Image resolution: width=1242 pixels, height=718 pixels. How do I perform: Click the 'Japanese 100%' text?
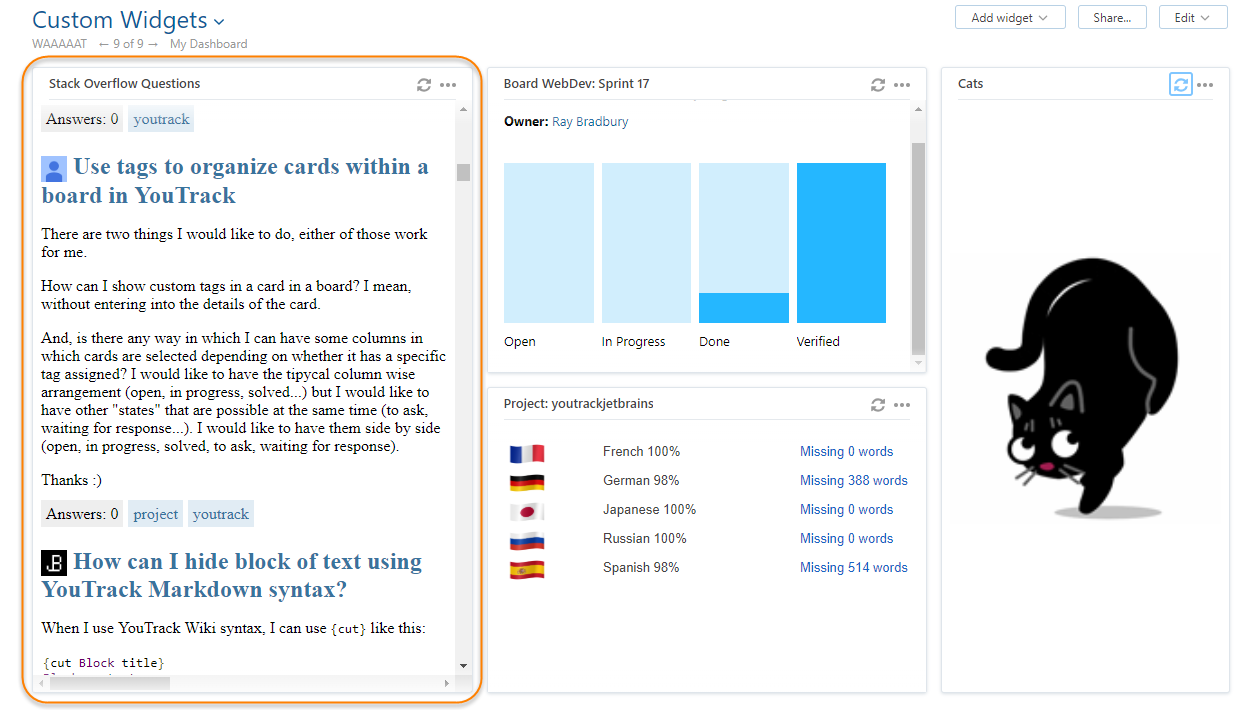point(649,510)
